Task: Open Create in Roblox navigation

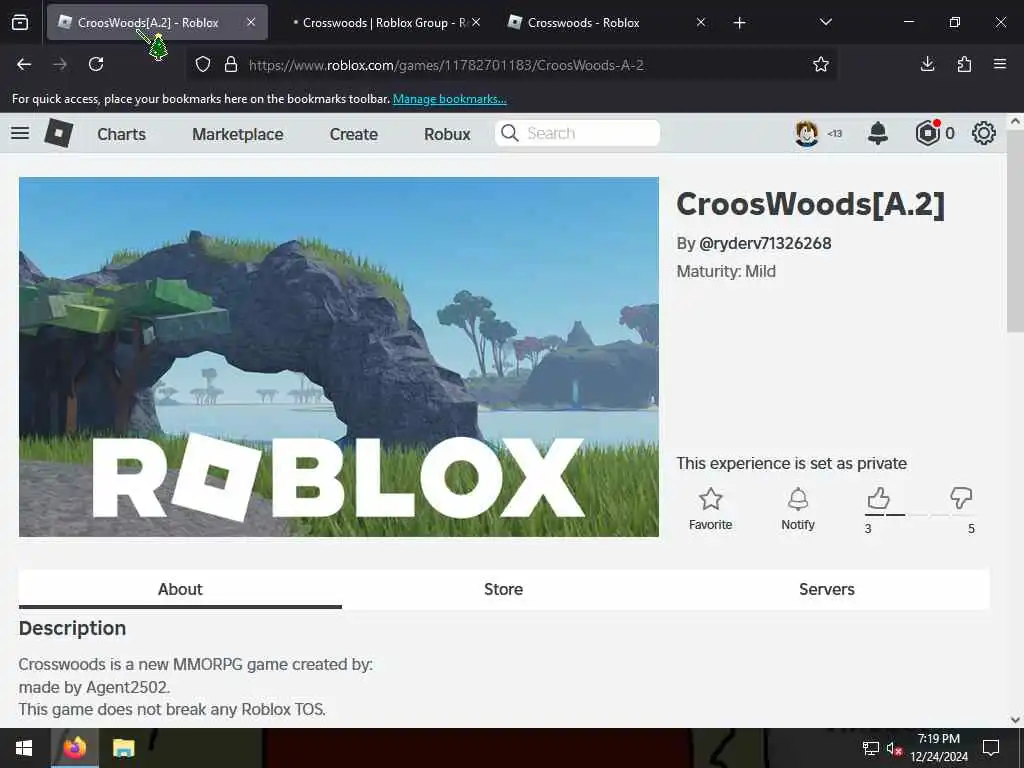Action: click(354, 134)
